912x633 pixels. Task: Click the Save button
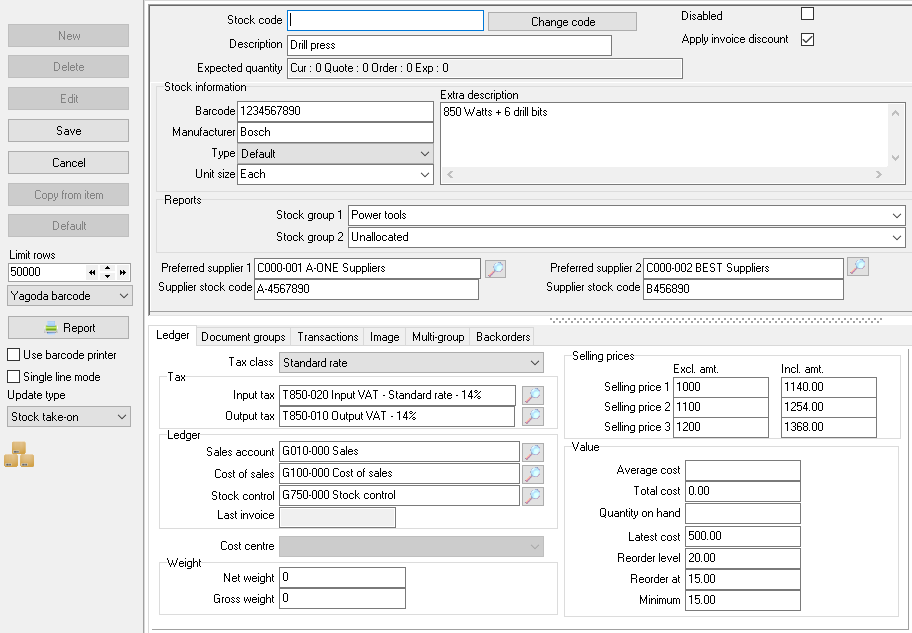pyautogui.click(x=69, y=131)
